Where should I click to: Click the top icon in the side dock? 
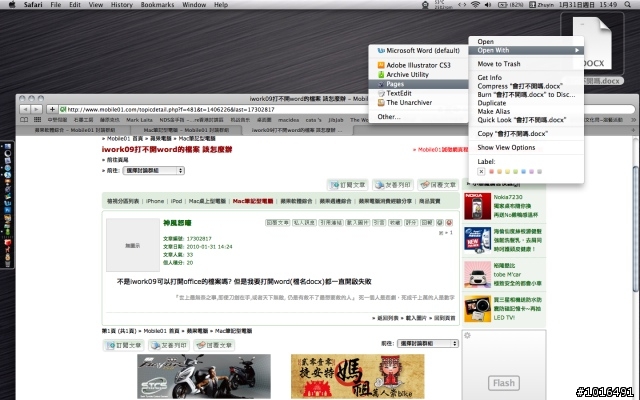click(x=7, y=146)
